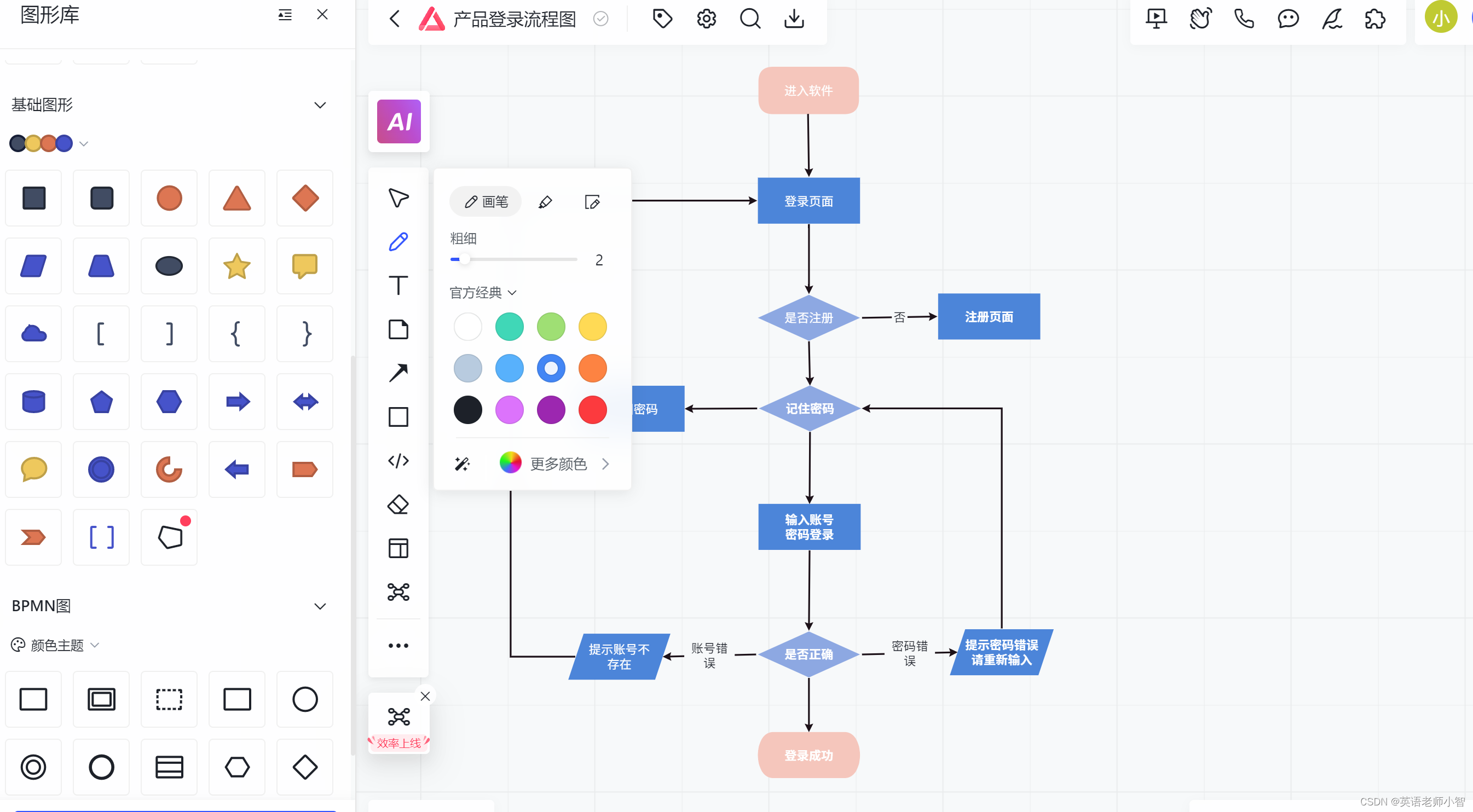
Task: Pick the arrow connector tool
Action: [398, 373]
